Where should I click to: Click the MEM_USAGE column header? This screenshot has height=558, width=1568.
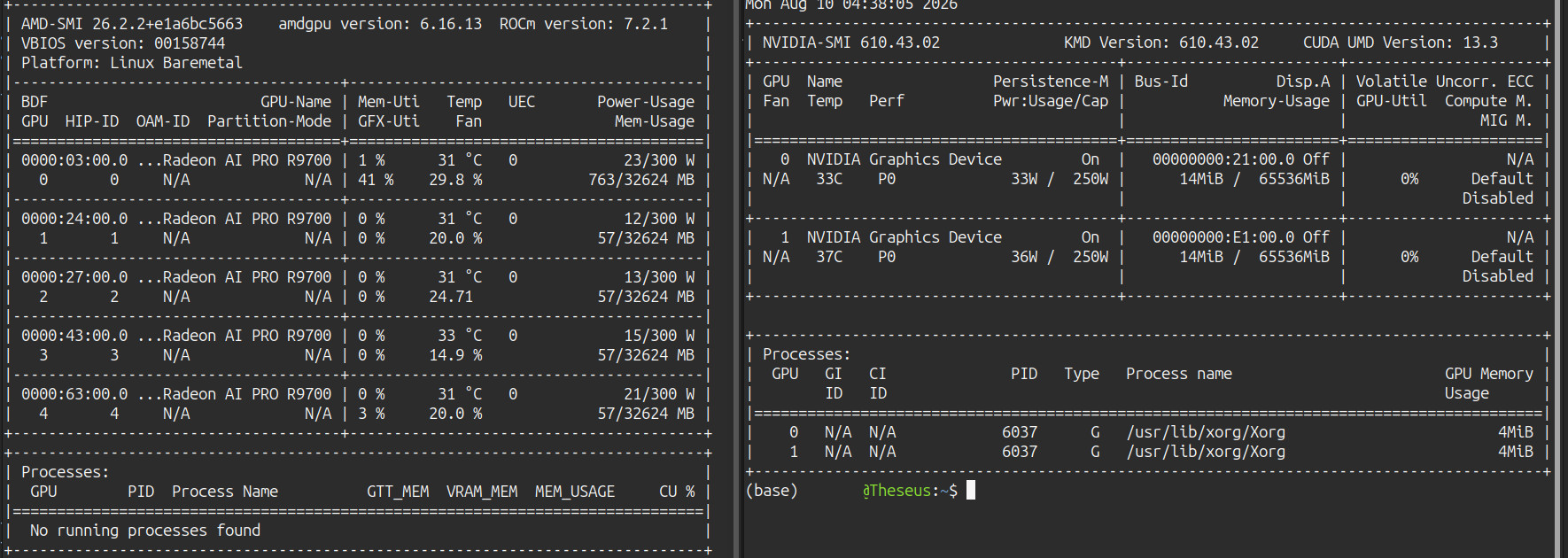[575, 492]
